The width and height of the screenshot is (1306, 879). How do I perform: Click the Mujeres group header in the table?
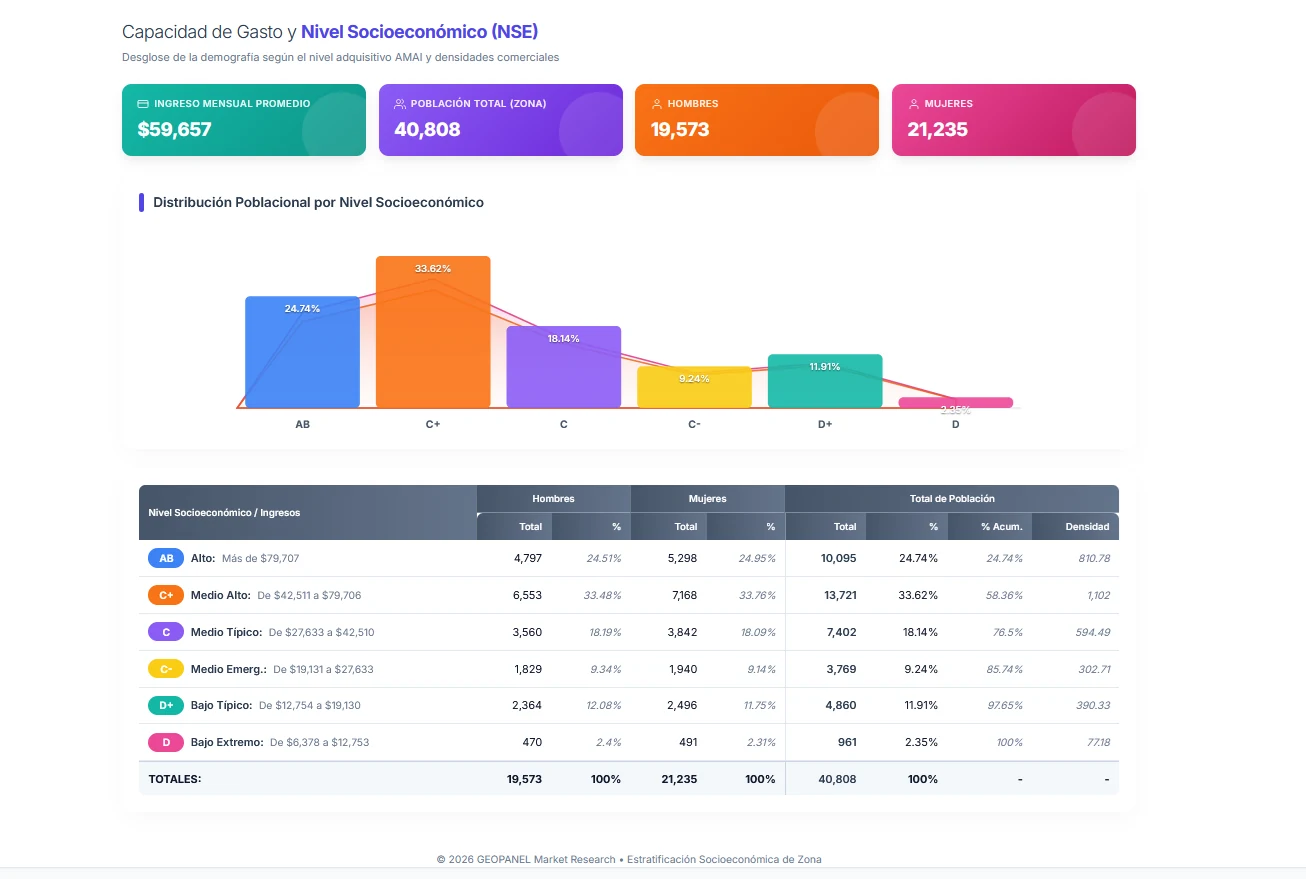click(x=708, y=498)
